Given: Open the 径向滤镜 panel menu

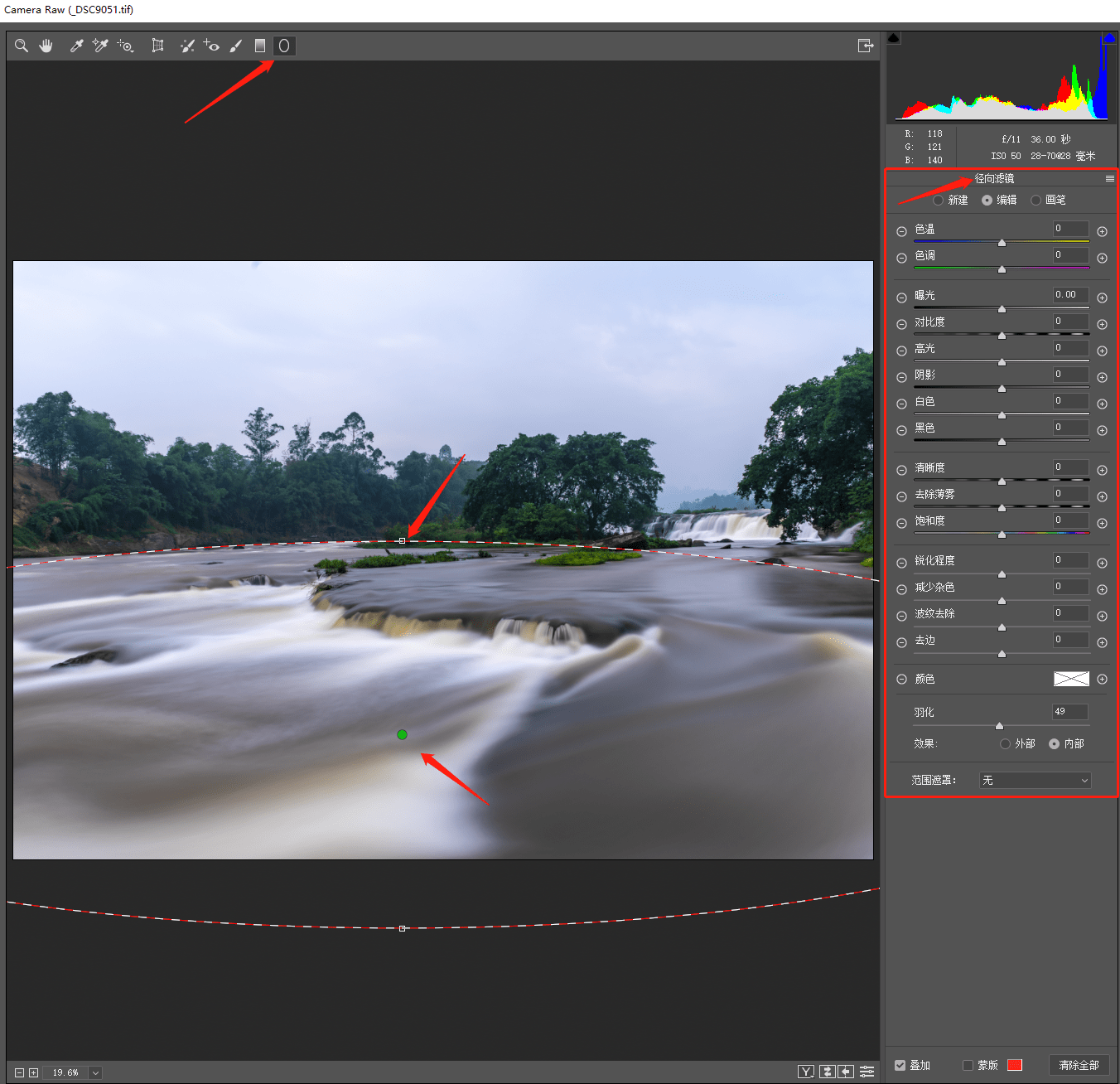Looking at the screenshot, I should coord(1109,179).
